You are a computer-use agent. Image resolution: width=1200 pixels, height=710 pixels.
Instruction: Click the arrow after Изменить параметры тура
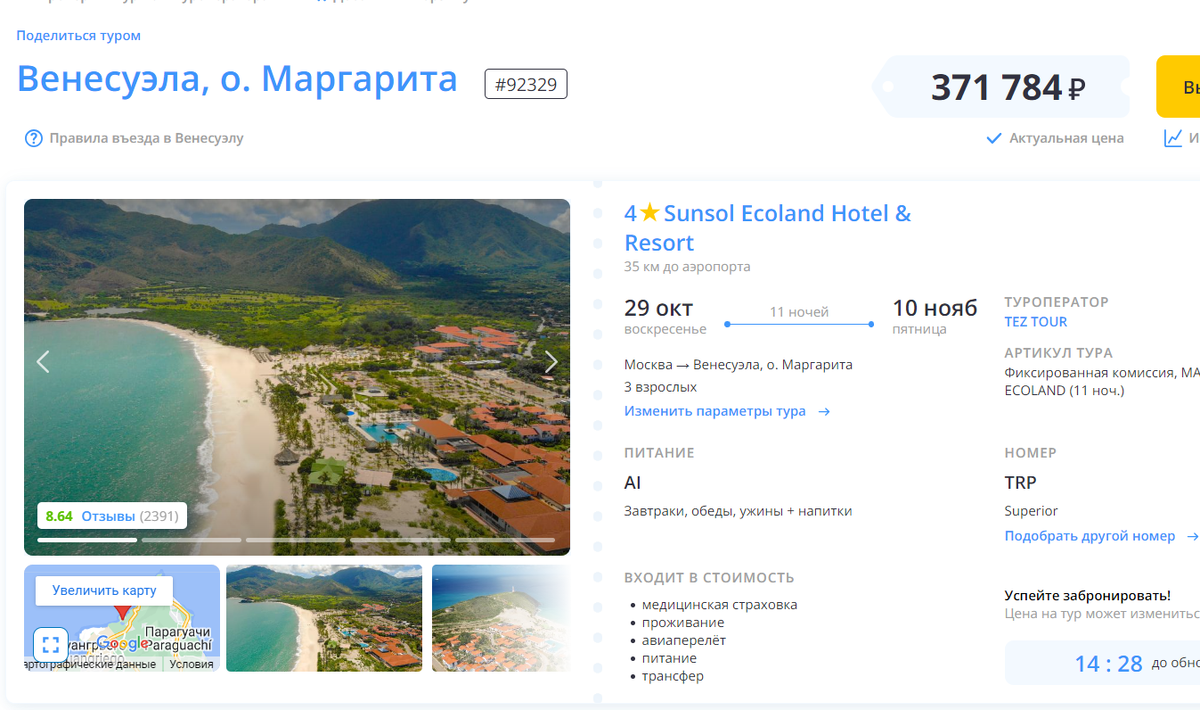click(824, 411)
